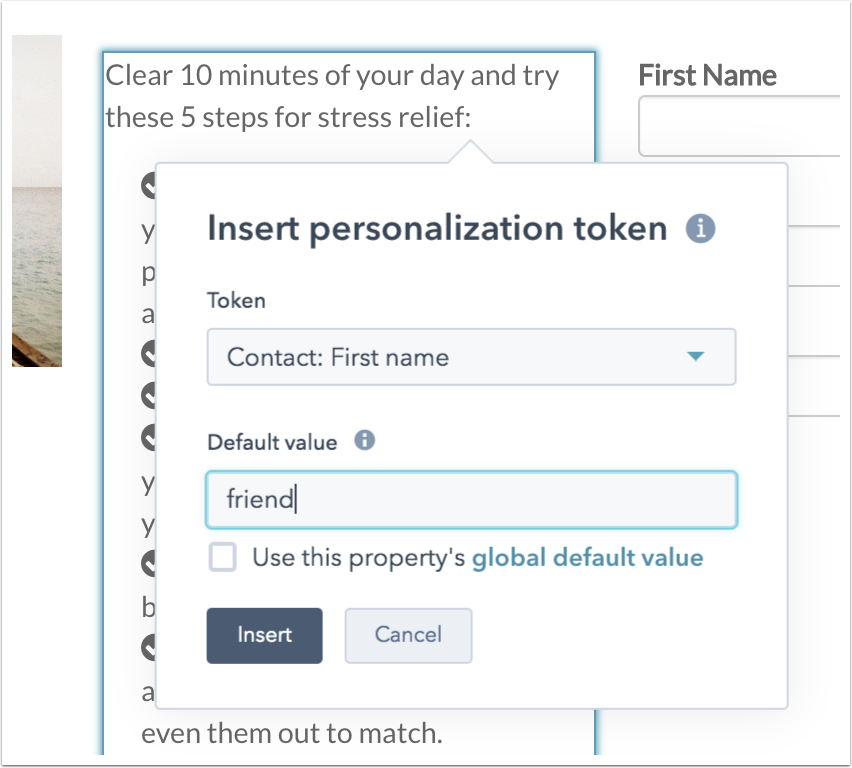Focus the Default value field containing friend
Screen dimensions: 852x768
click(x=471, y=499)
